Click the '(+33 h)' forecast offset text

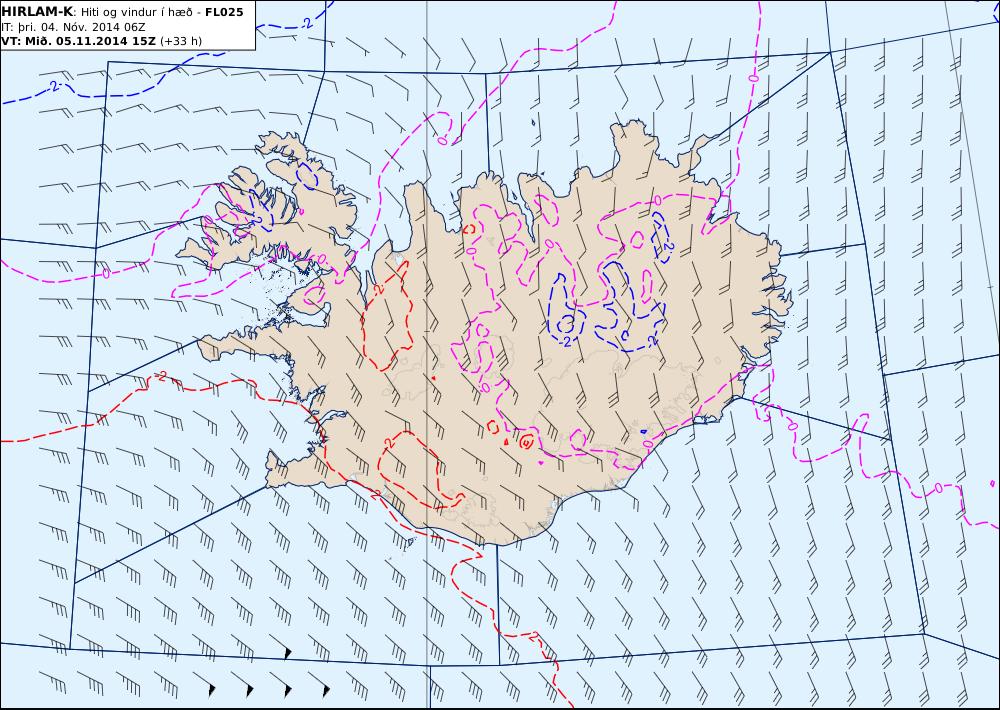tap(180, 41)
